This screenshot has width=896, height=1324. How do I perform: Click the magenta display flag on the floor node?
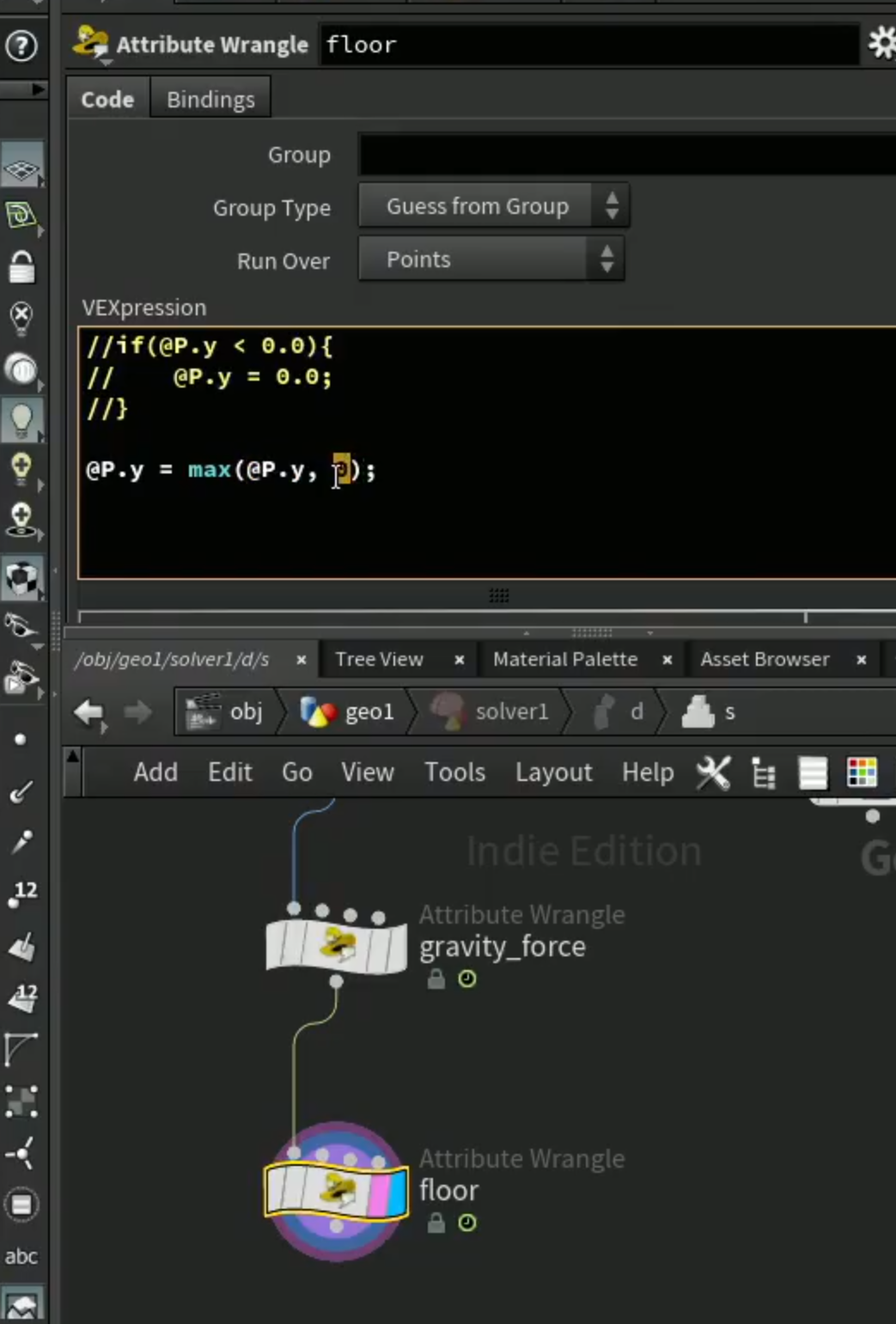tap(379, 1193)
